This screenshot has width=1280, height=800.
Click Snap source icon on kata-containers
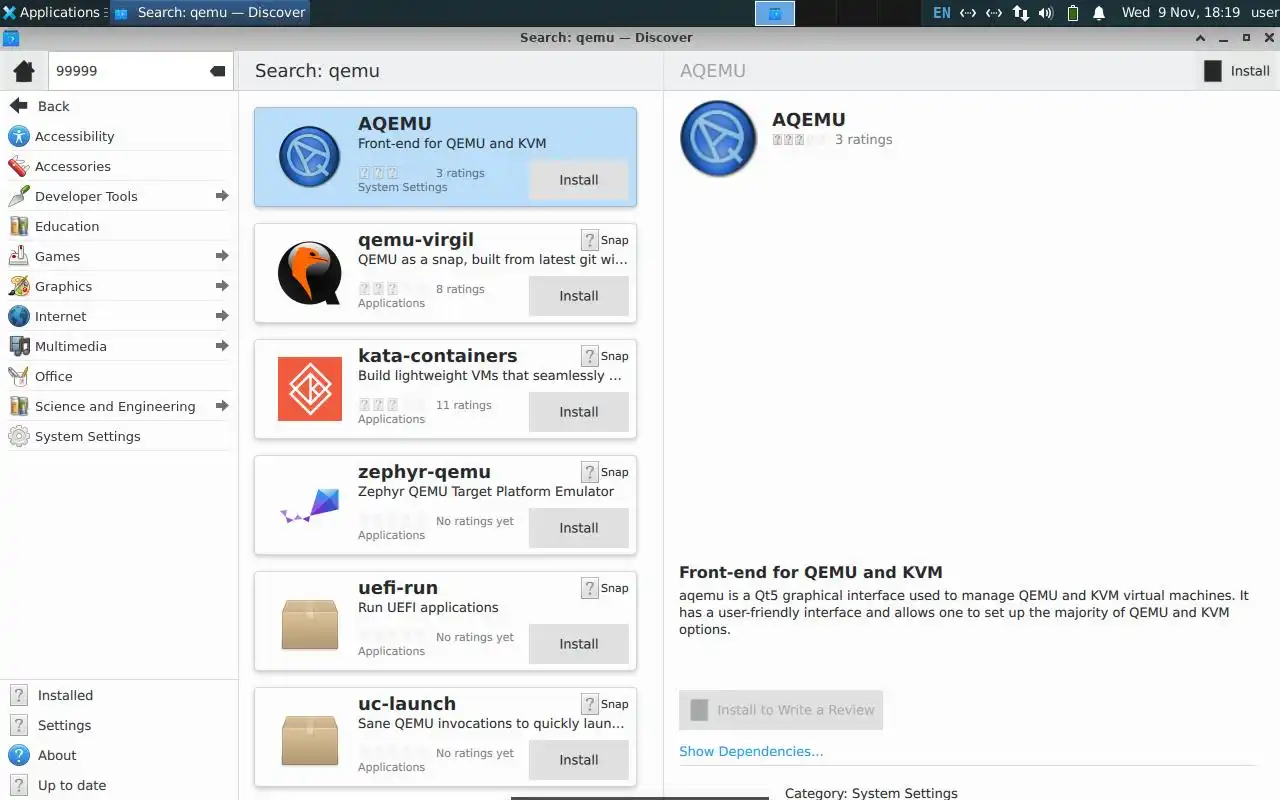pyautogui.click(x=590, y=356)
